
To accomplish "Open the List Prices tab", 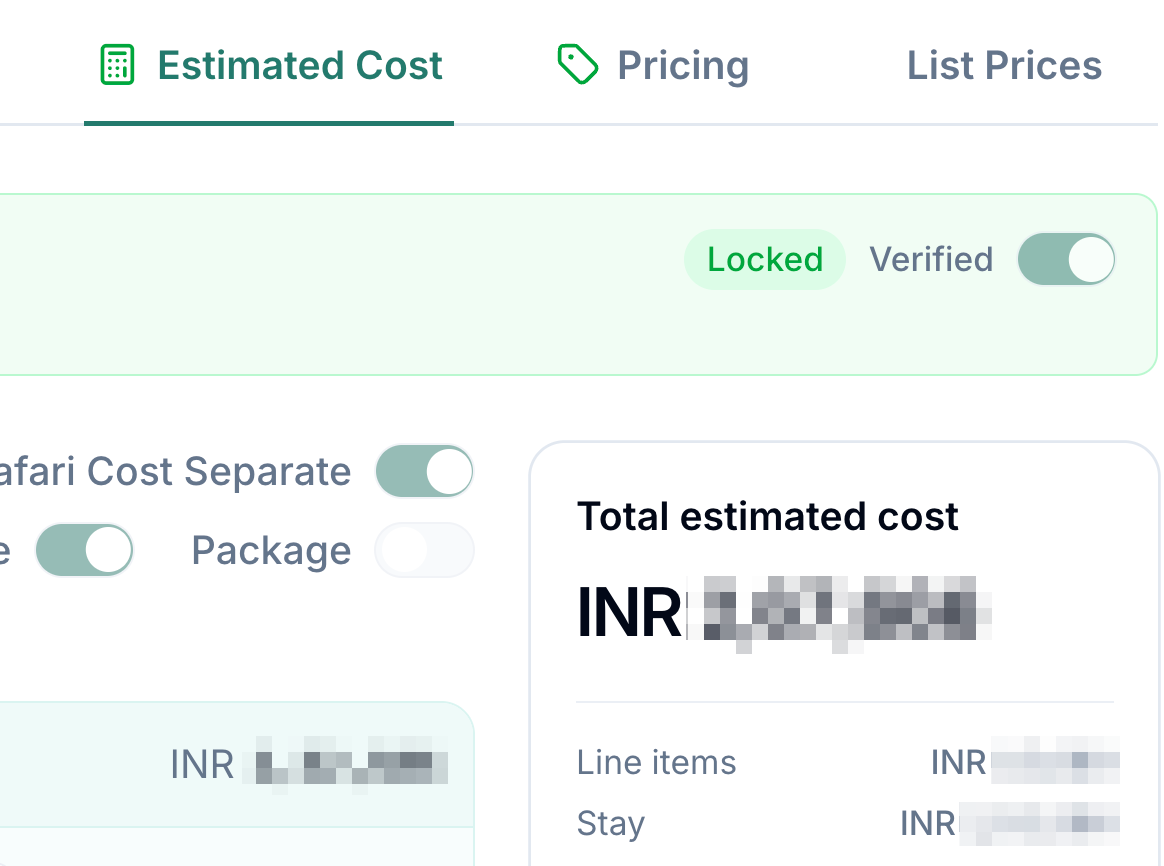I will 1004,65.
